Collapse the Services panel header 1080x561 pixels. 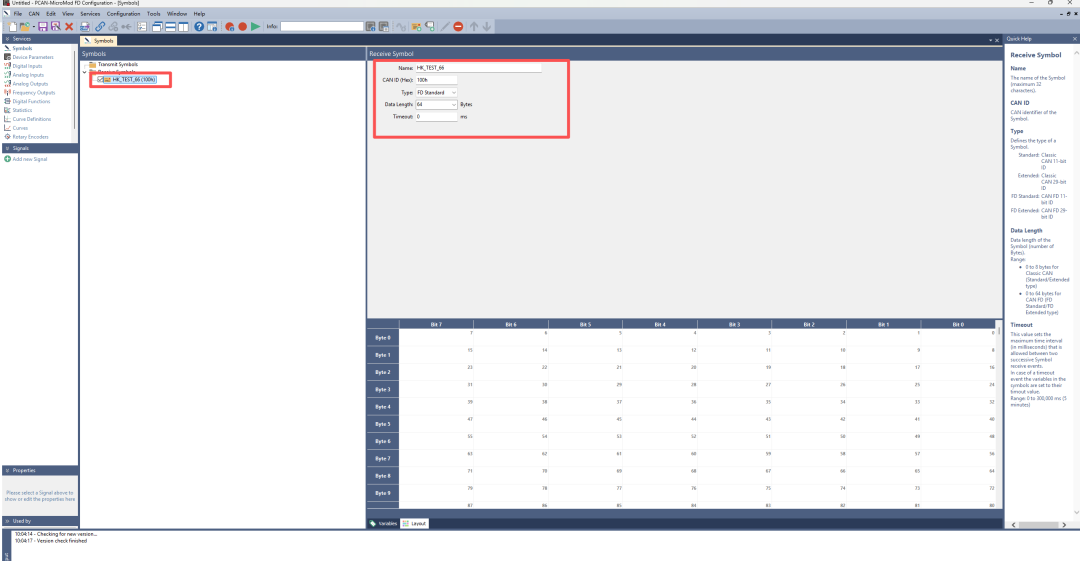(x=6, y=39)
